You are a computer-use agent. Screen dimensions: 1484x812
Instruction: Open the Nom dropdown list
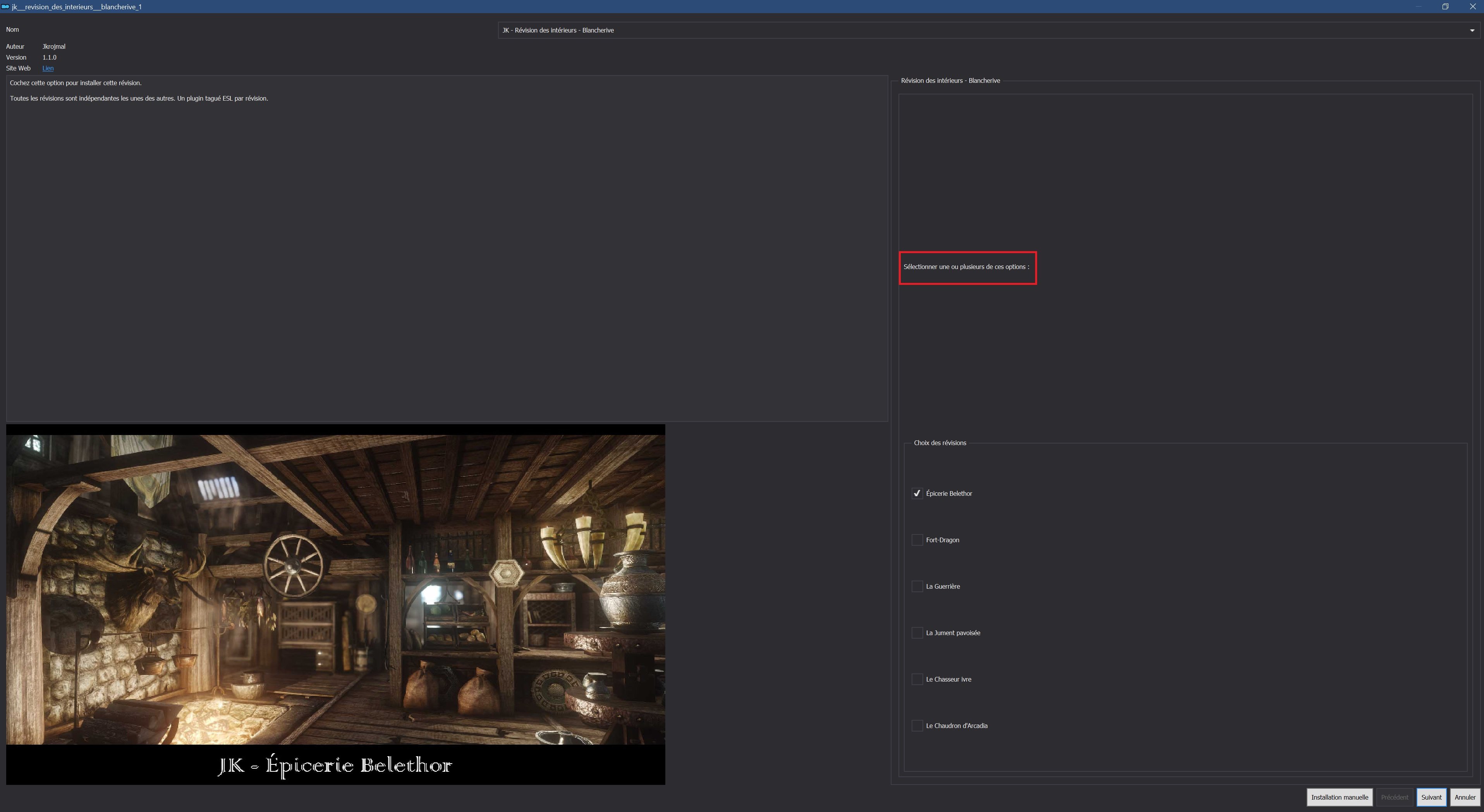[x=989, y=30]
